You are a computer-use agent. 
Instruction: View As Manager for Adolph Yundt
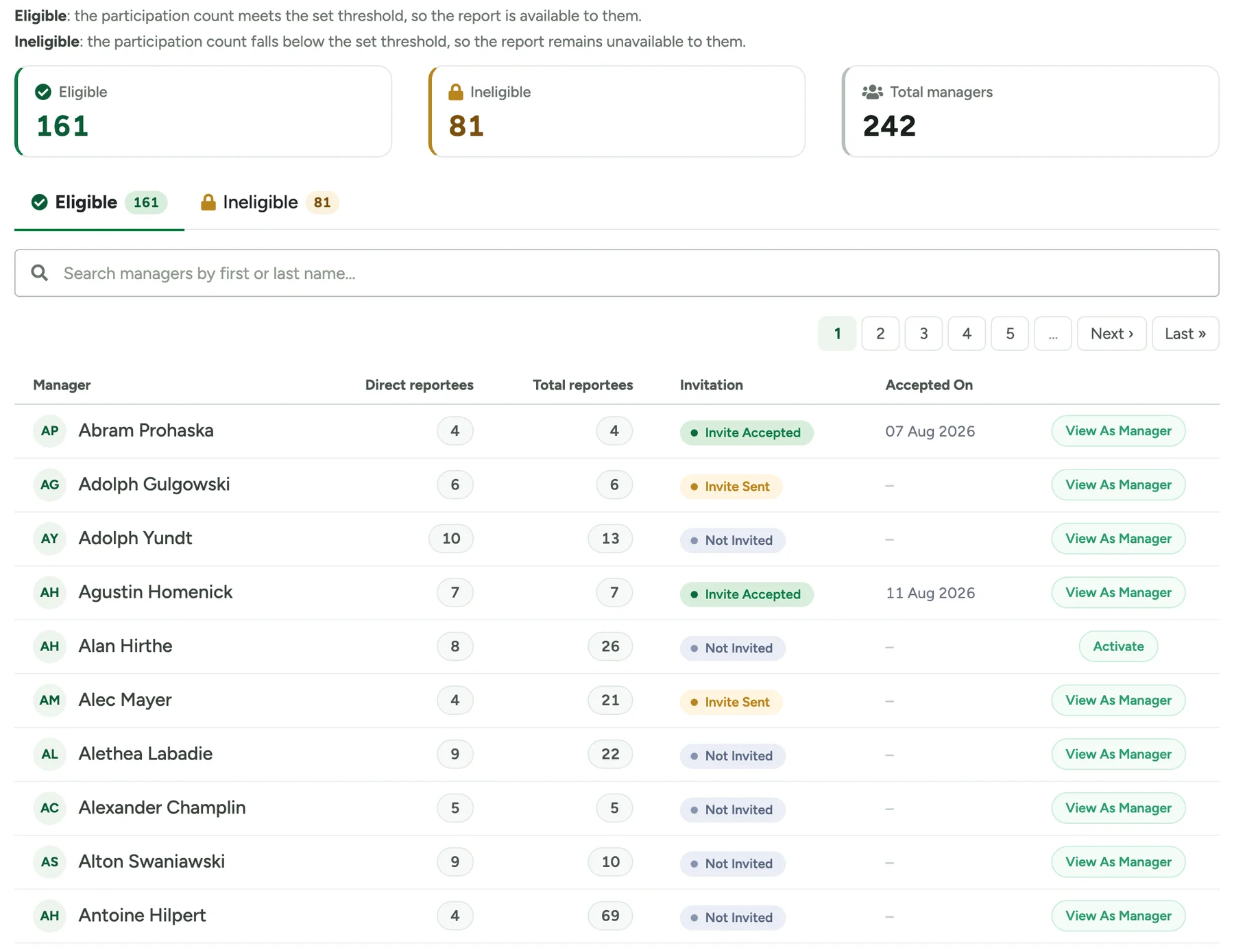(x=1118, y=539)
